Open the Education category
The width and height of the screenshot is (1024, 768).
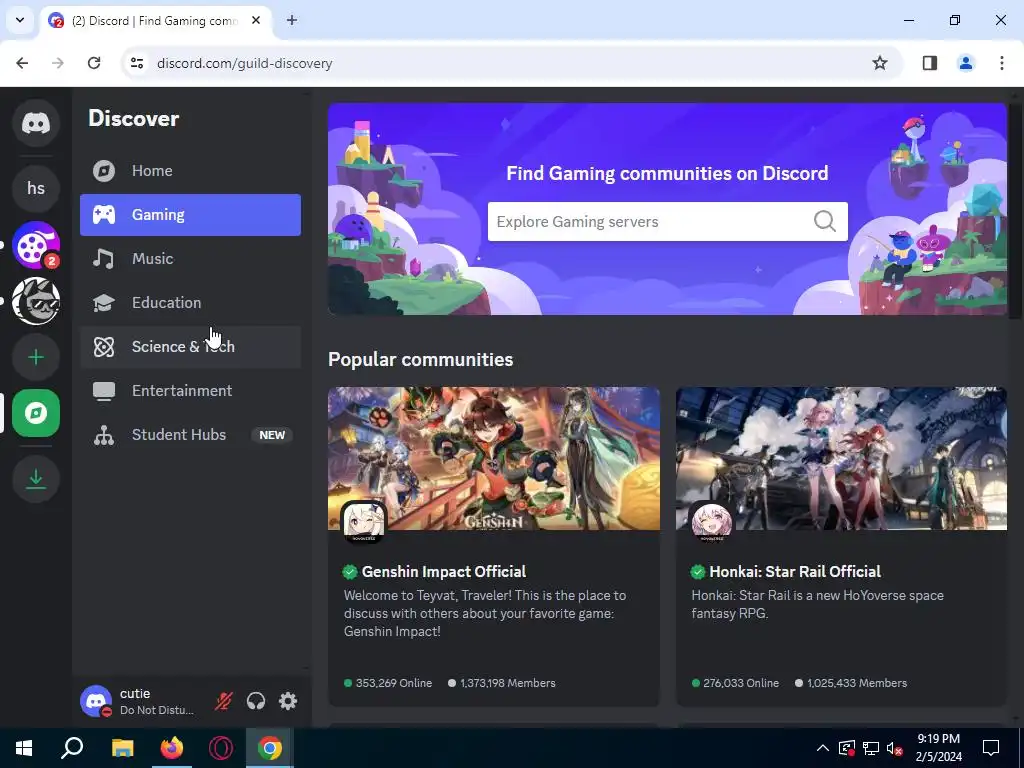[x=190, y=303]
